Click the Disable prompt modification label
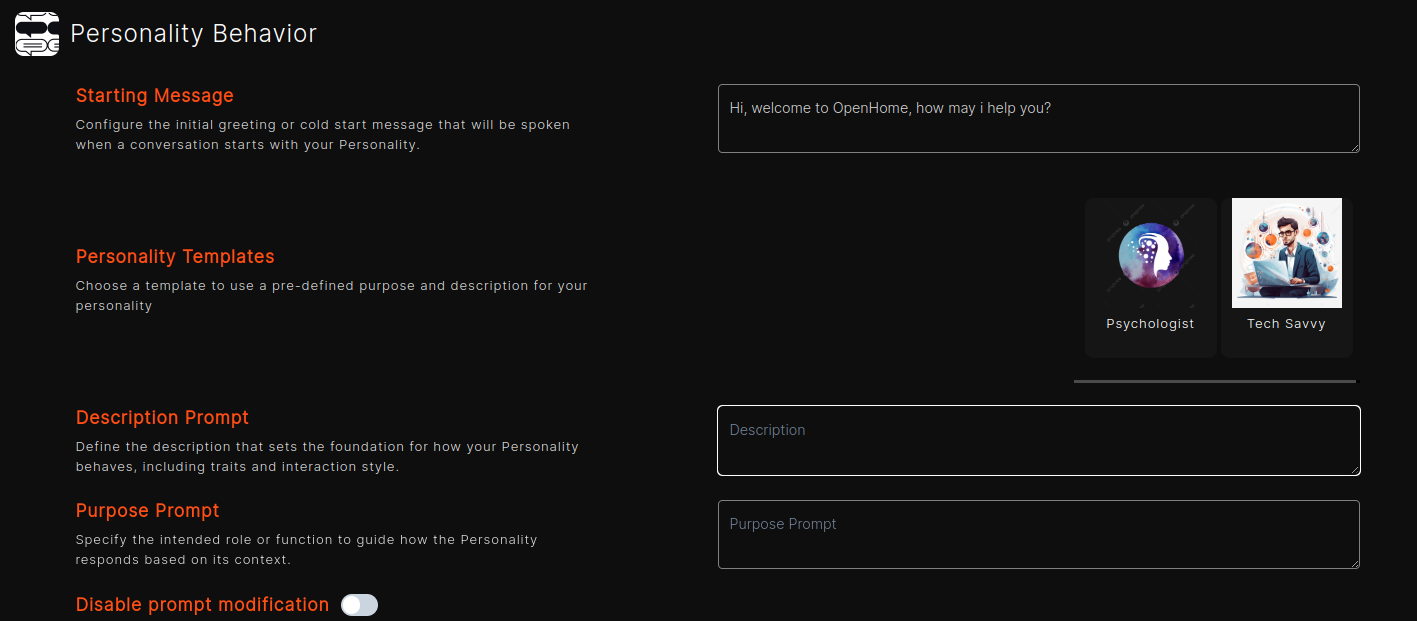 (x=201, y=604)
